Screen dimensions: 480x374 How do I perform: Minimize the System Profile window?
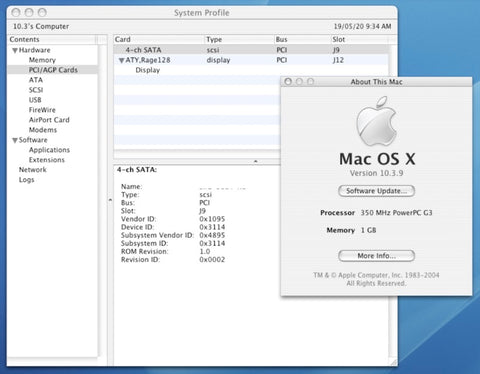point(29,13)
